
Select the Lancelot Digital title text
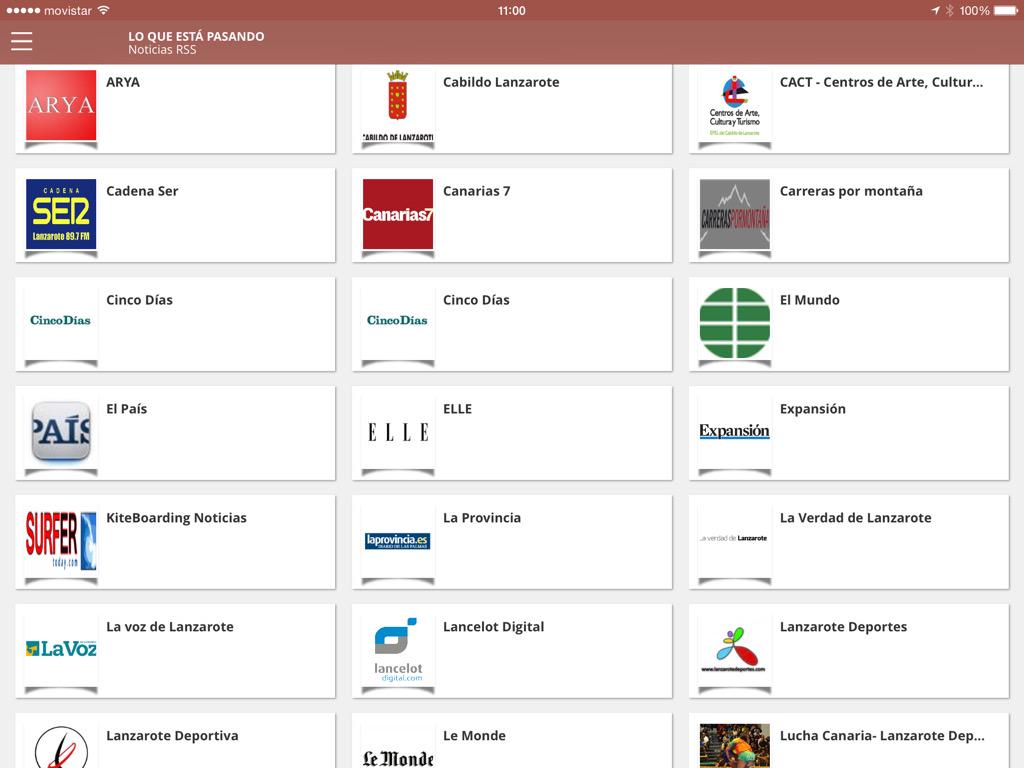pos(493,627)
